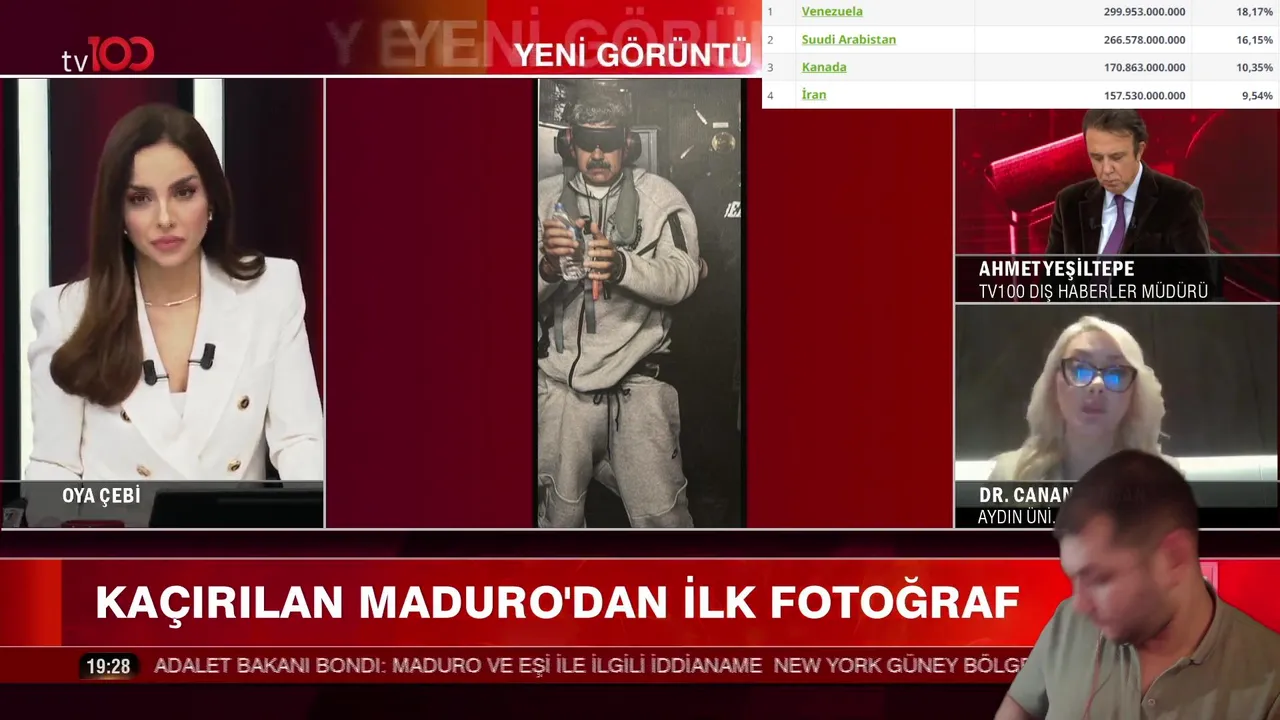Click the AYDIN ÜNİ. caption text
The height and width of the screenshot is (720, 1280).
pyautogui.click(x=1017, y=517)
